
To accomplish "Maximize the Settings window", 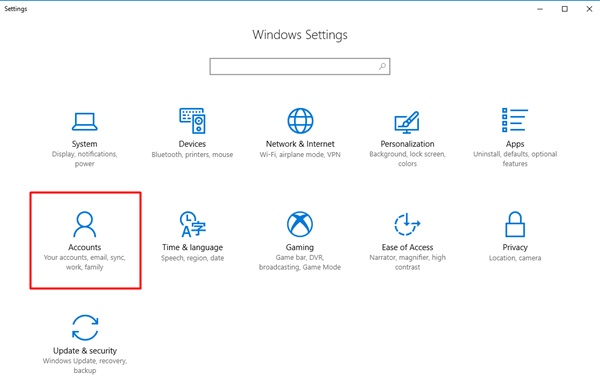I will [x=564, y=9].
